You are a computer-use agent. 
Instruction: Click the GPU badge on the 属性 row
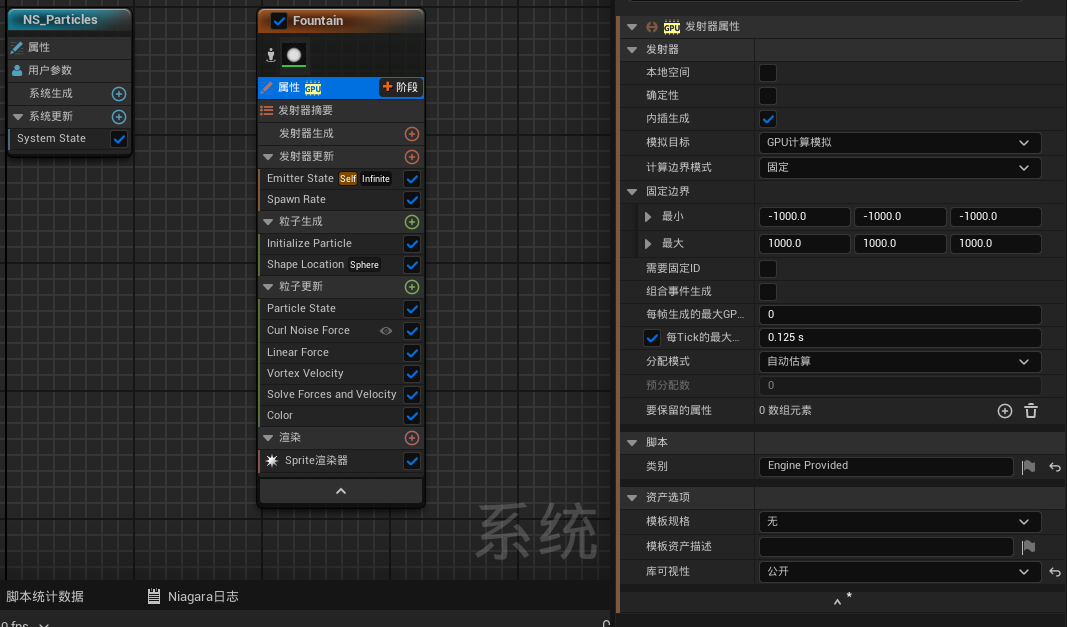312,87
